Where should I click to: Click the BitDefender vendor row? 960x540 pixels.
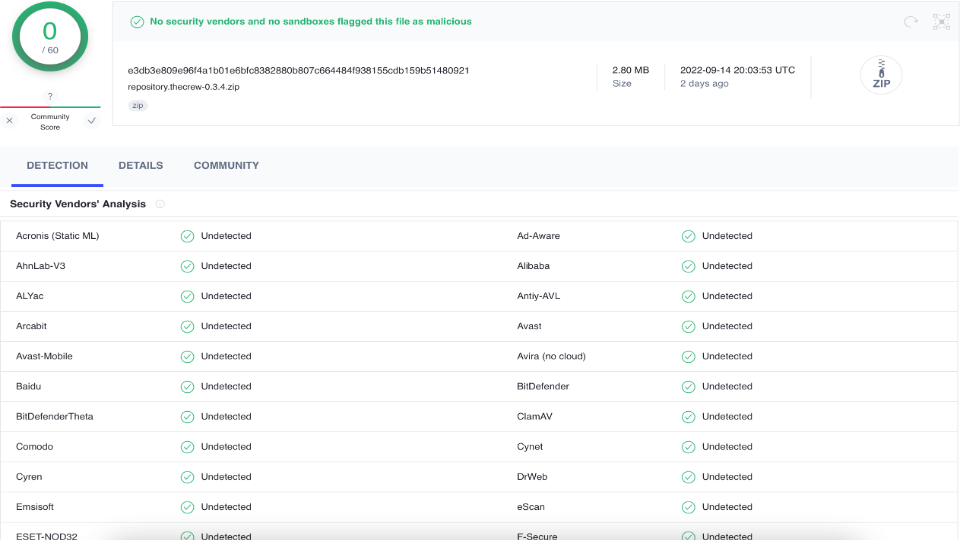(x=543, y=386)
